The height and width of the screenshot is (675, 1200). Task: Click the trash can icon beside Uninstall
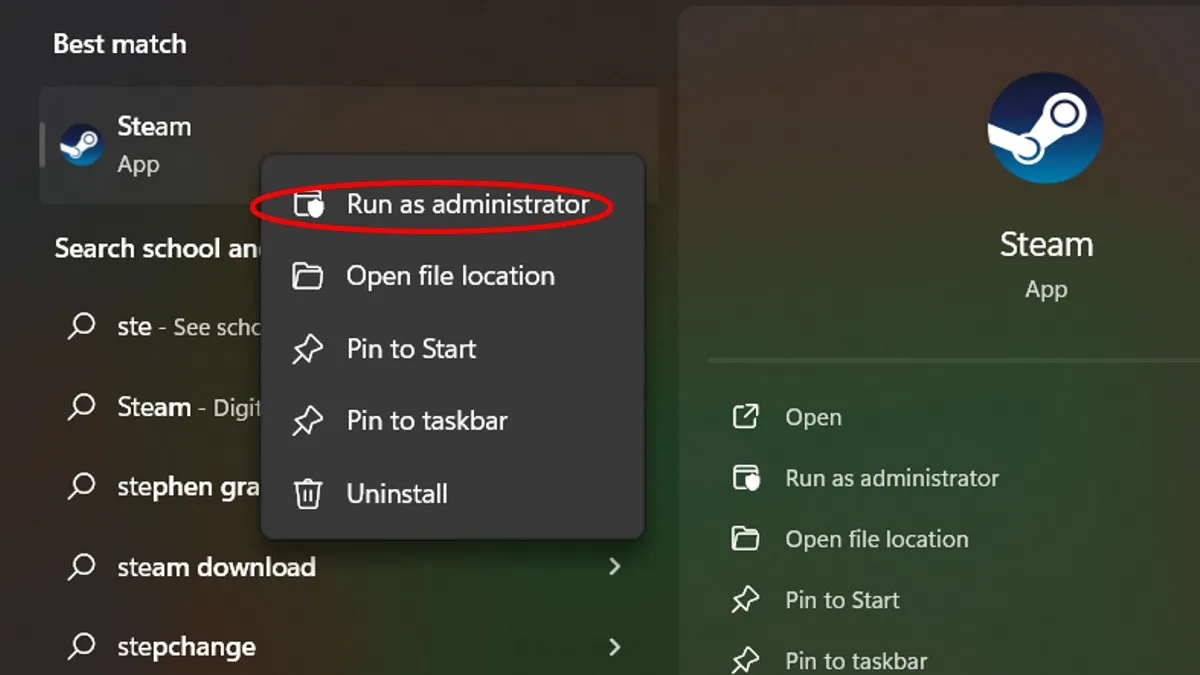pyautogui.click(x=307, y=493)
